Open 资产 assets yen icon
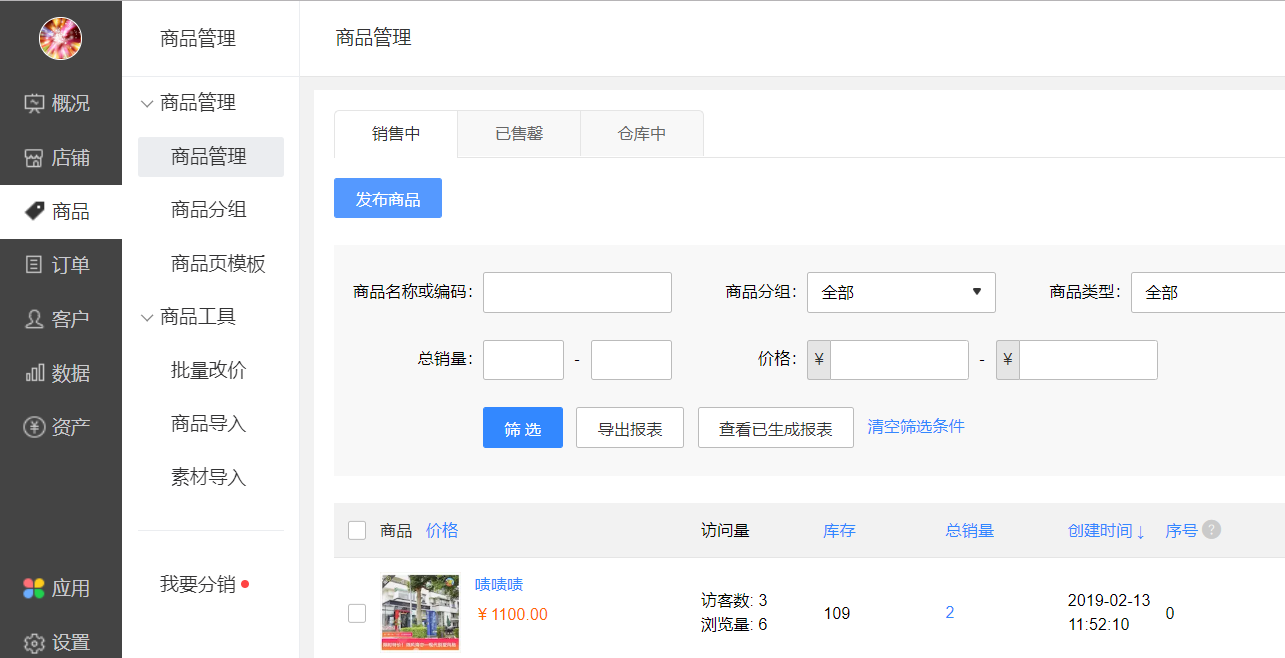Viewport: 1285px width, 658px height. pyautogui.click(x=35, y=427)
